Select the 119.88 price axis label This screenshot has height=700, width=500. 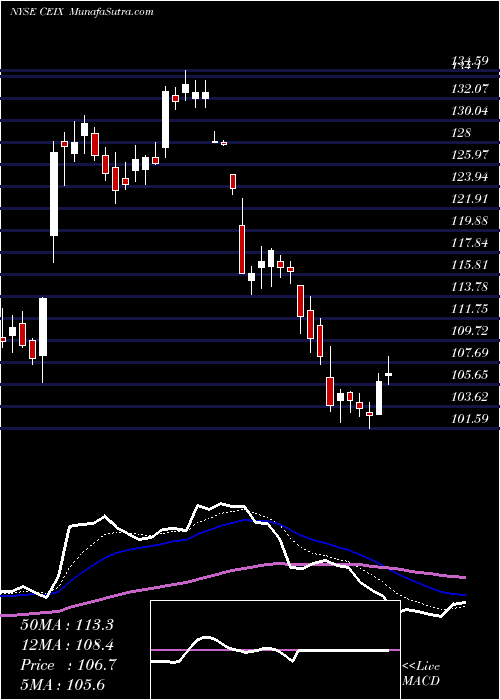tap(469, 221)
